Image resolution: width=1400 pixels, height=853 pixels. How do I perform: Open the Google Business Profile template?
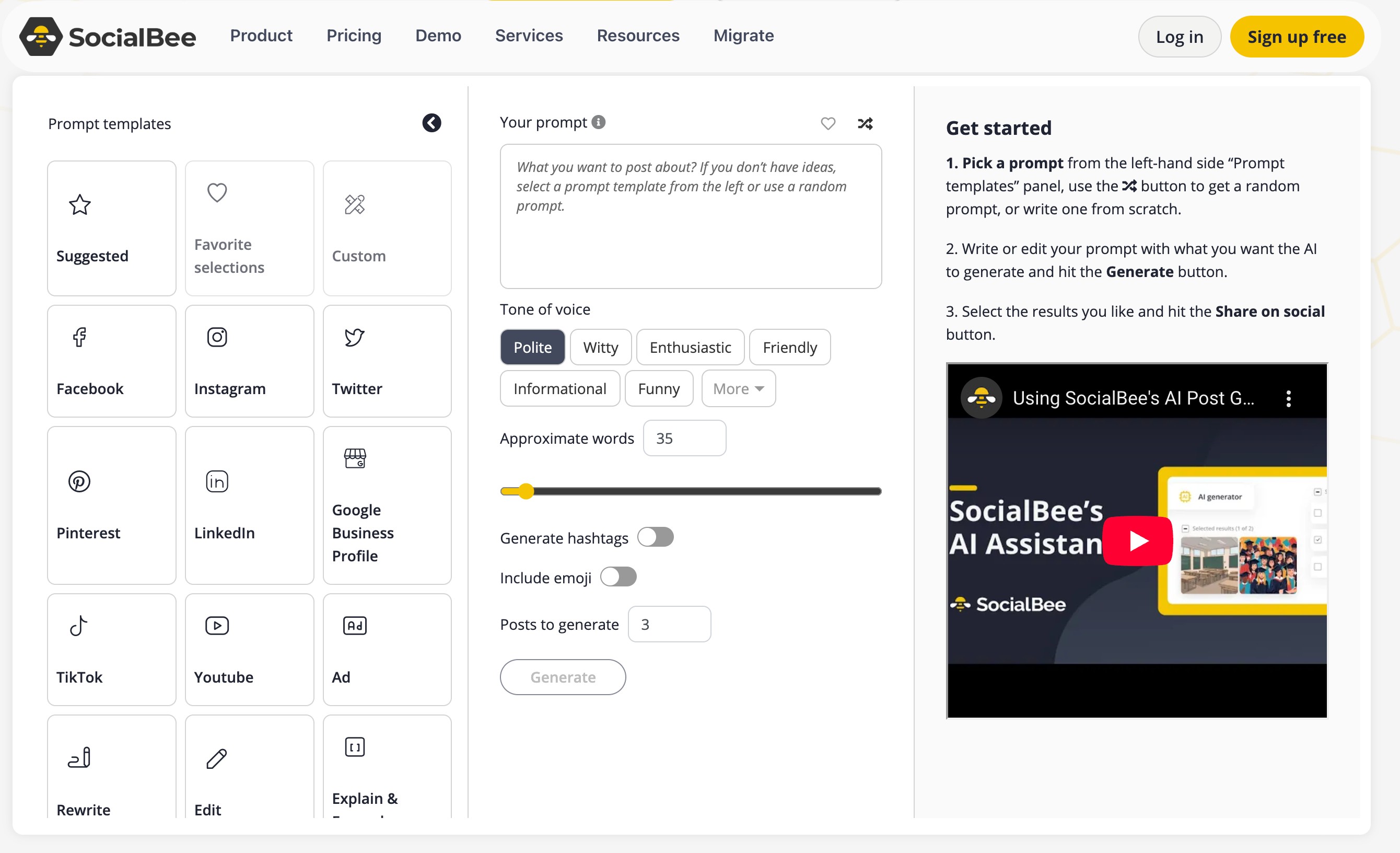[x=387, y=505]
